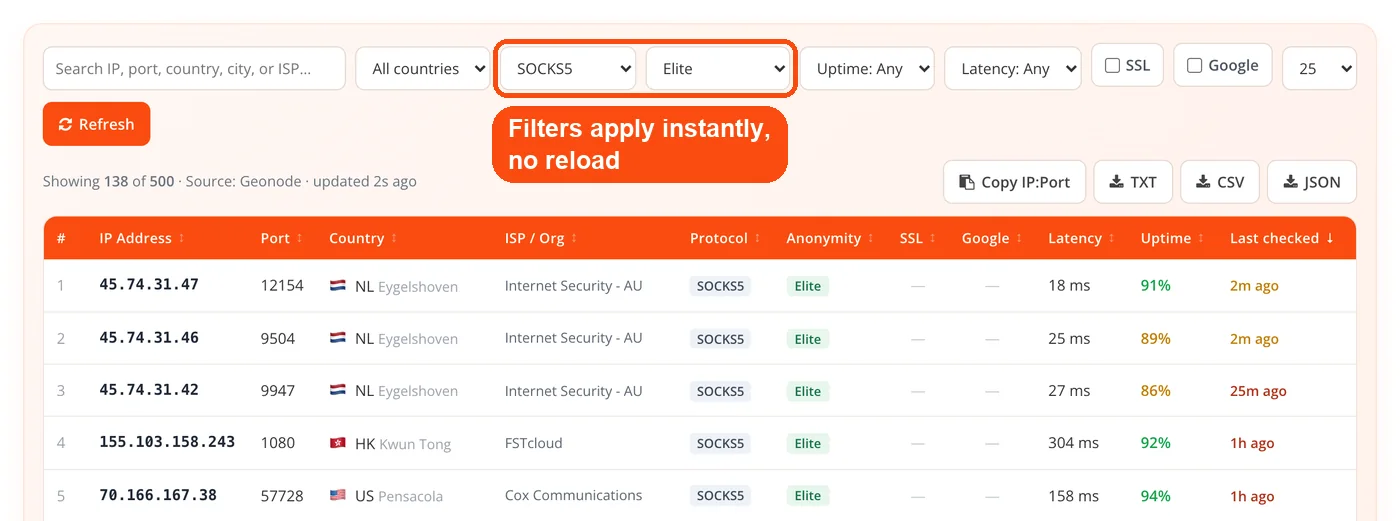Open the 25 rows-per-page dropdown
Viewport: 1400px width, 521px height.
(1319, 69)
